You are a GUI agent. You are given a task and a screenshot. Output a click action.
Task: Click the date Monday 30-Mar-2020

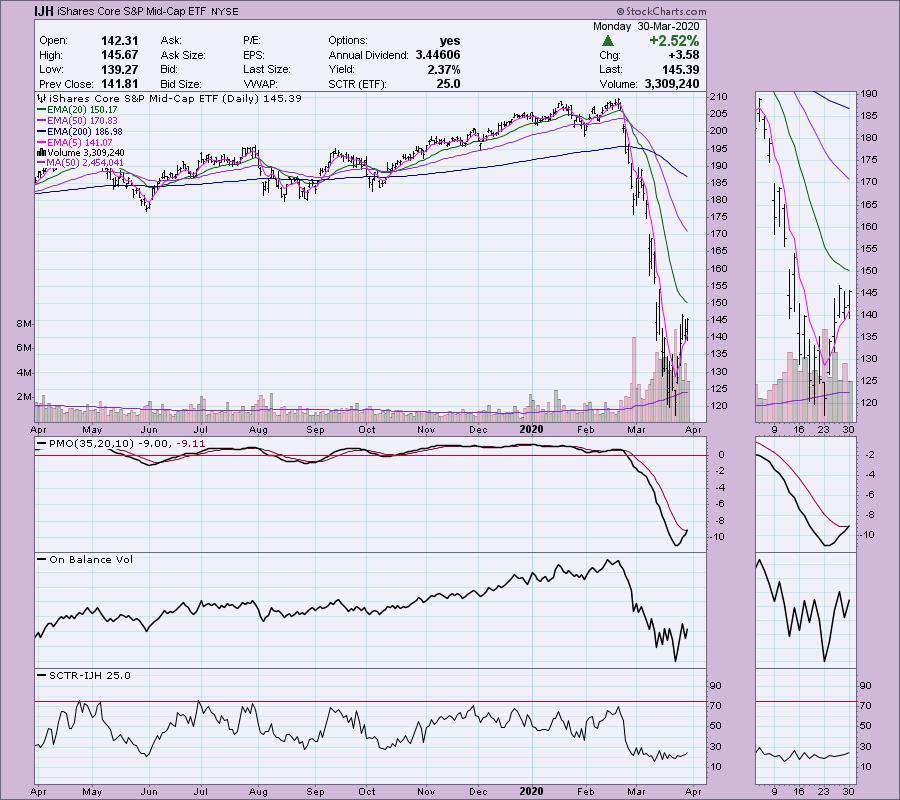pyautogui.click(x=646, y=26)
